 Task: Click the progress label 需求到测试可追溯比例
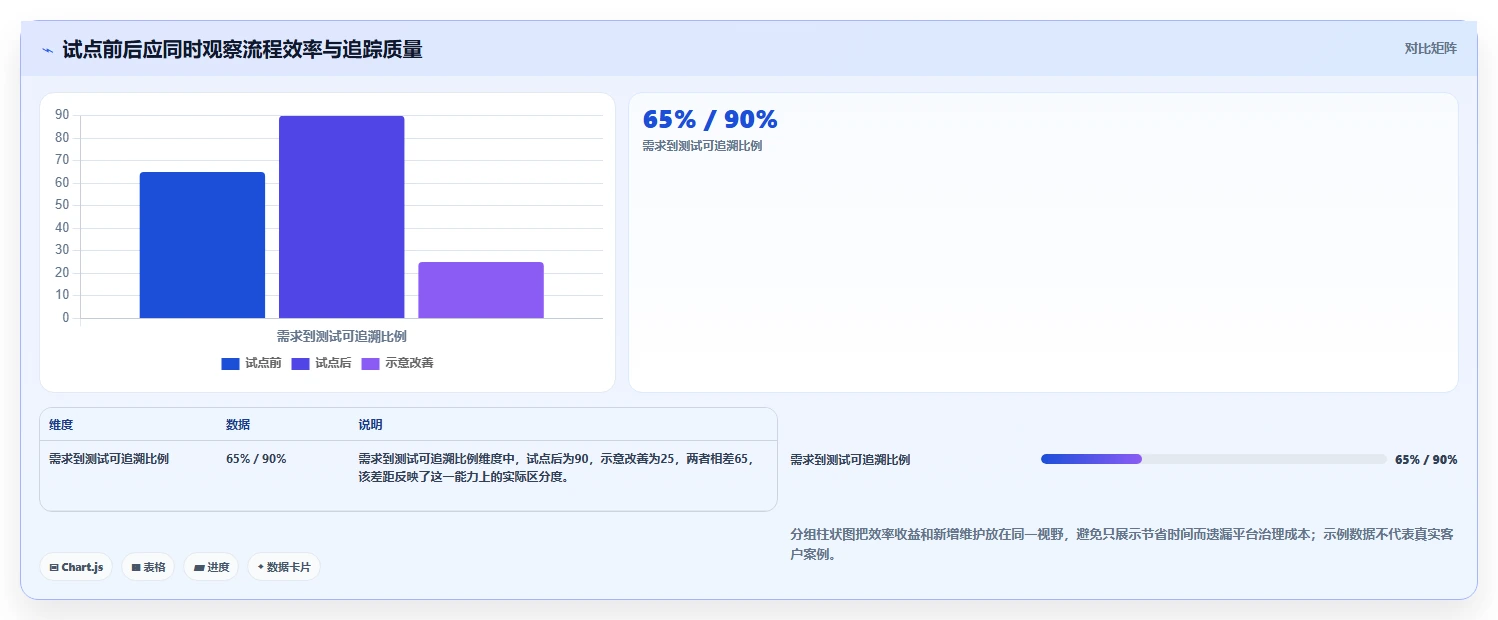(x=850, y=460)
